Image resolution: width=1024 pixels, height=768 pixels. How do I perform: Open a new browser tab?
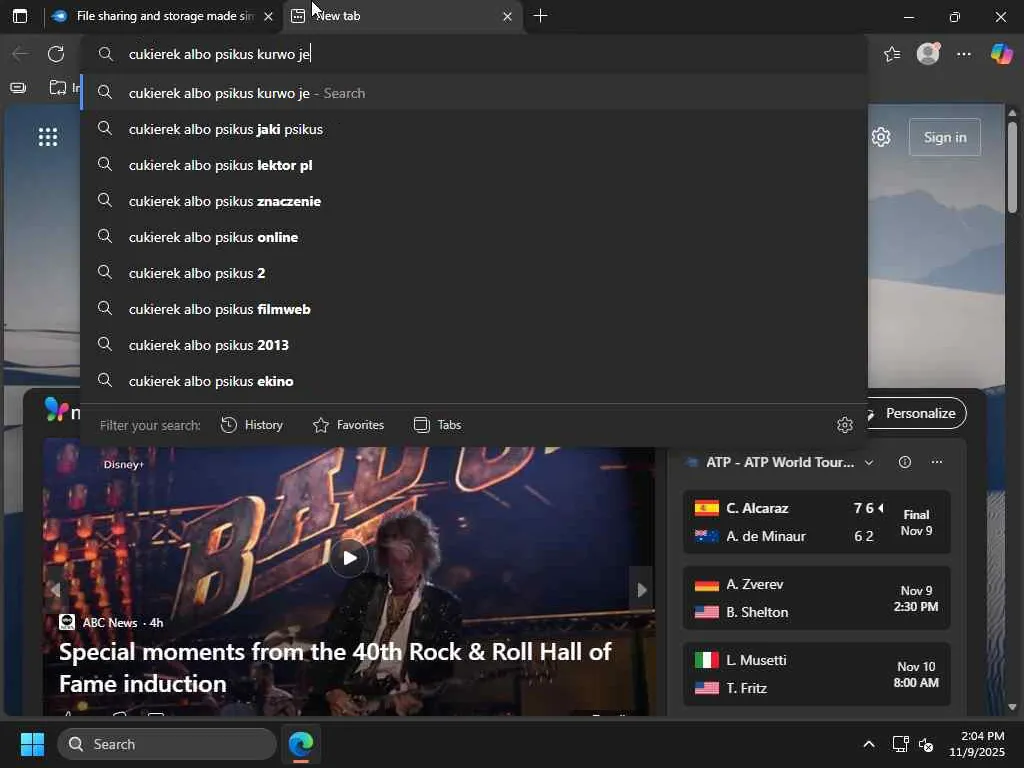[540, 16]
